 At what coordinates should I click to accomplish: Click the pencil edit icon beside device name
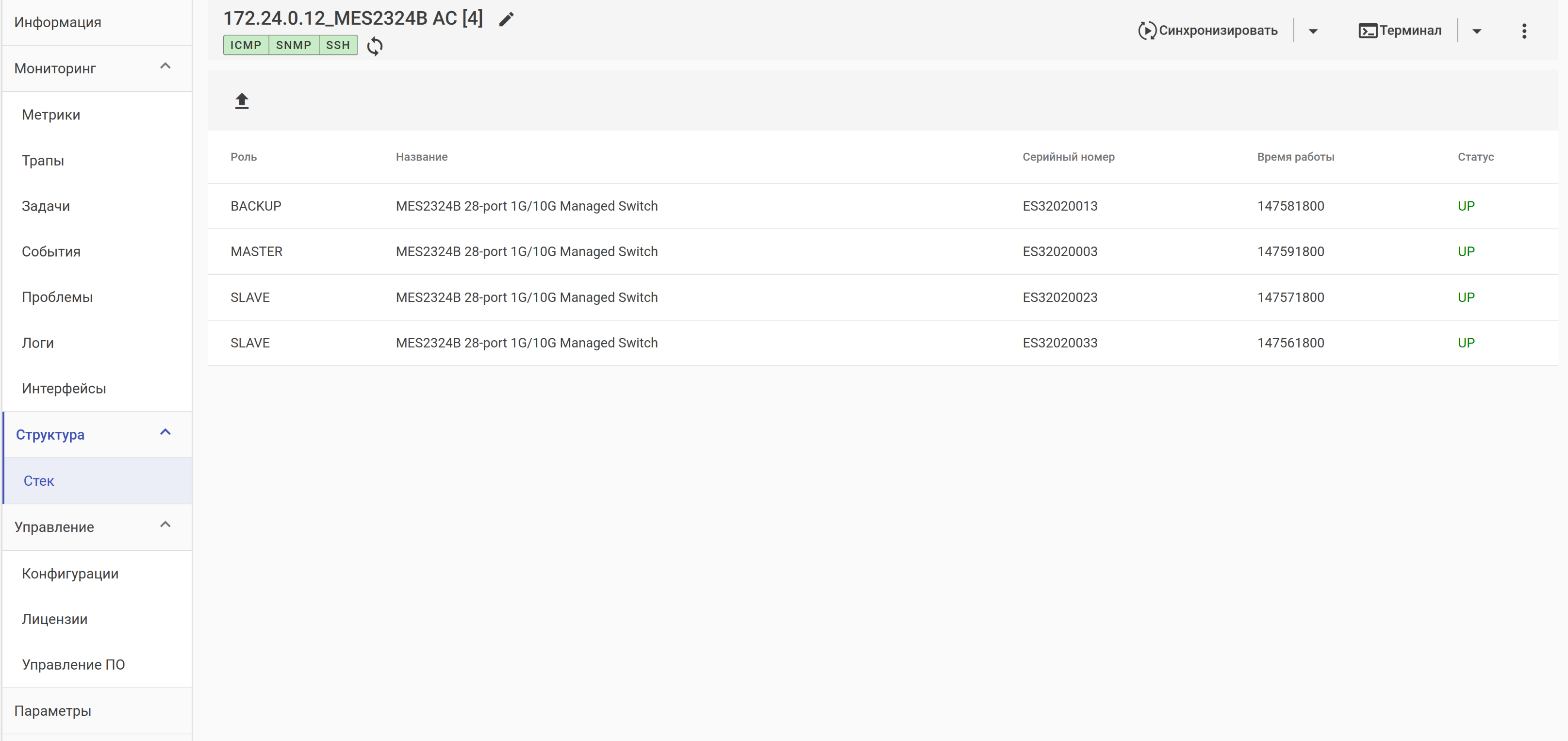pyautogui.click(x=506, y=19)
